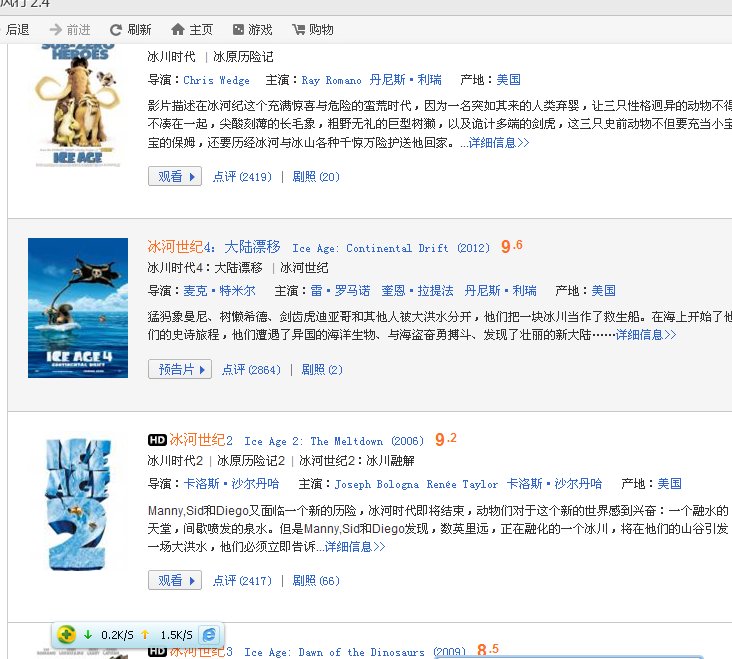
Task: Open the Ice Age 2 poster thumbnail
Action: pyautogui.click(x=77, y=504)
